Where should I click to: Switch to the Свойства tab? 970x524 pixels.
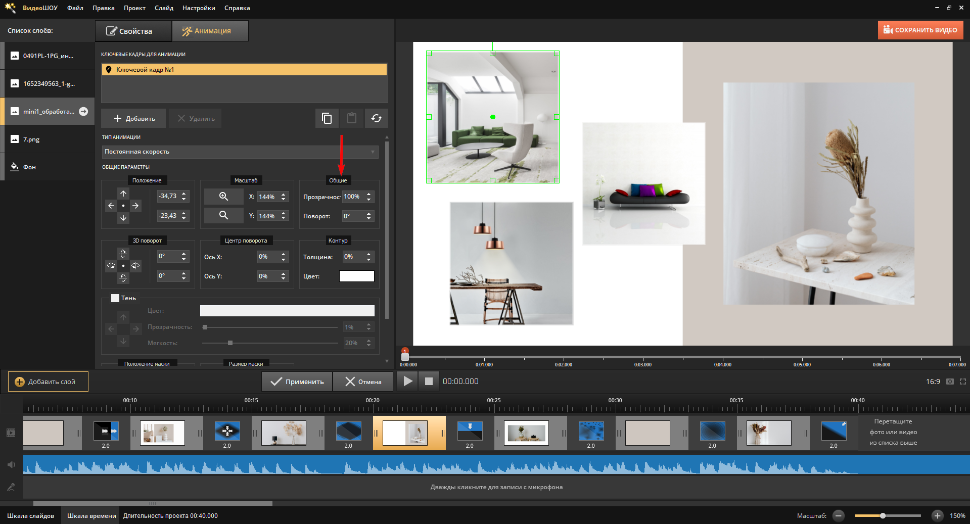[133, 31]
